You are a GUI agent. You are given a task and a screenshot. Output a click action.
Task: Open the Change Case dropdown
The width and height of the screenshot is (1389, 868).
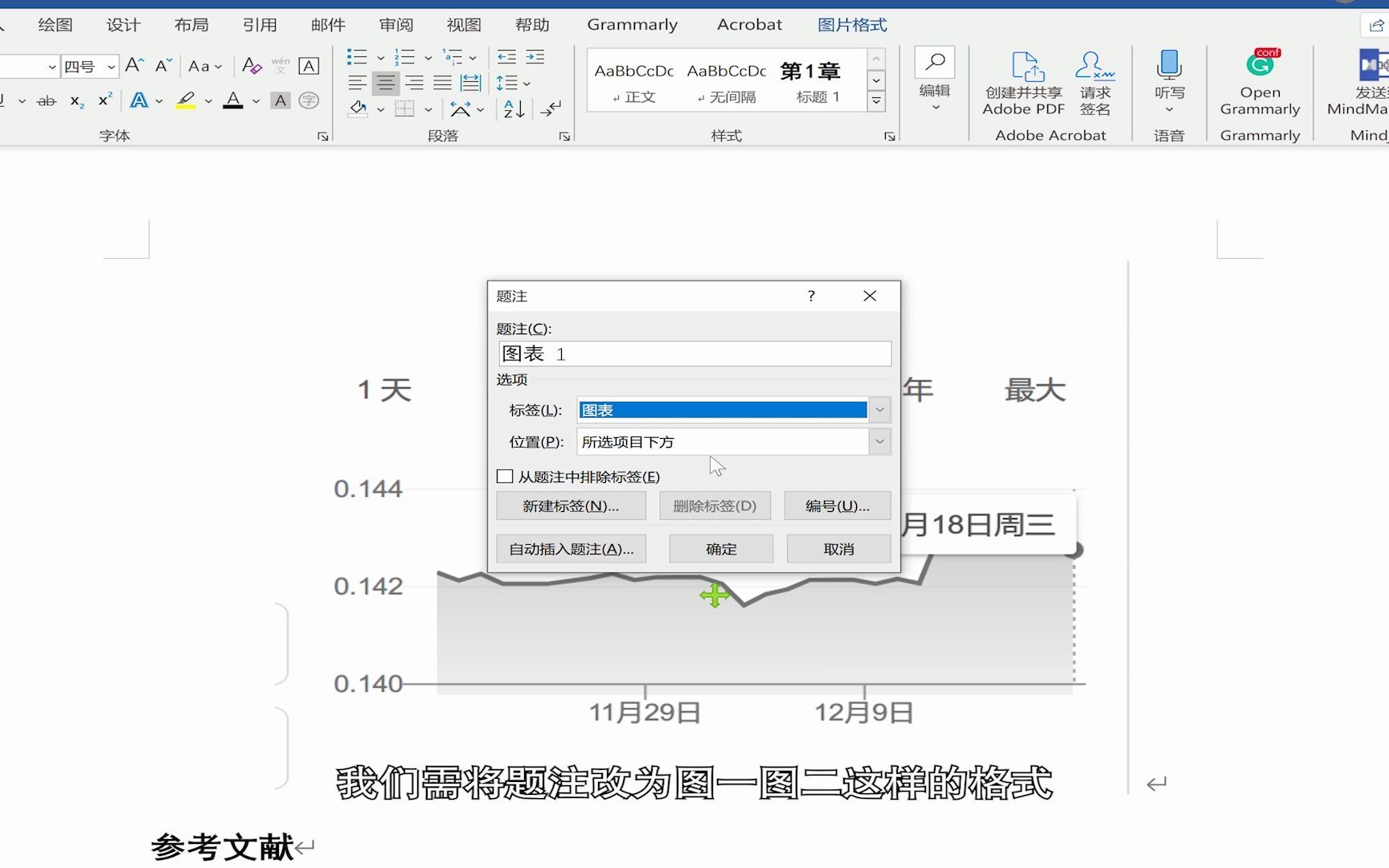(x=205, y=66)
